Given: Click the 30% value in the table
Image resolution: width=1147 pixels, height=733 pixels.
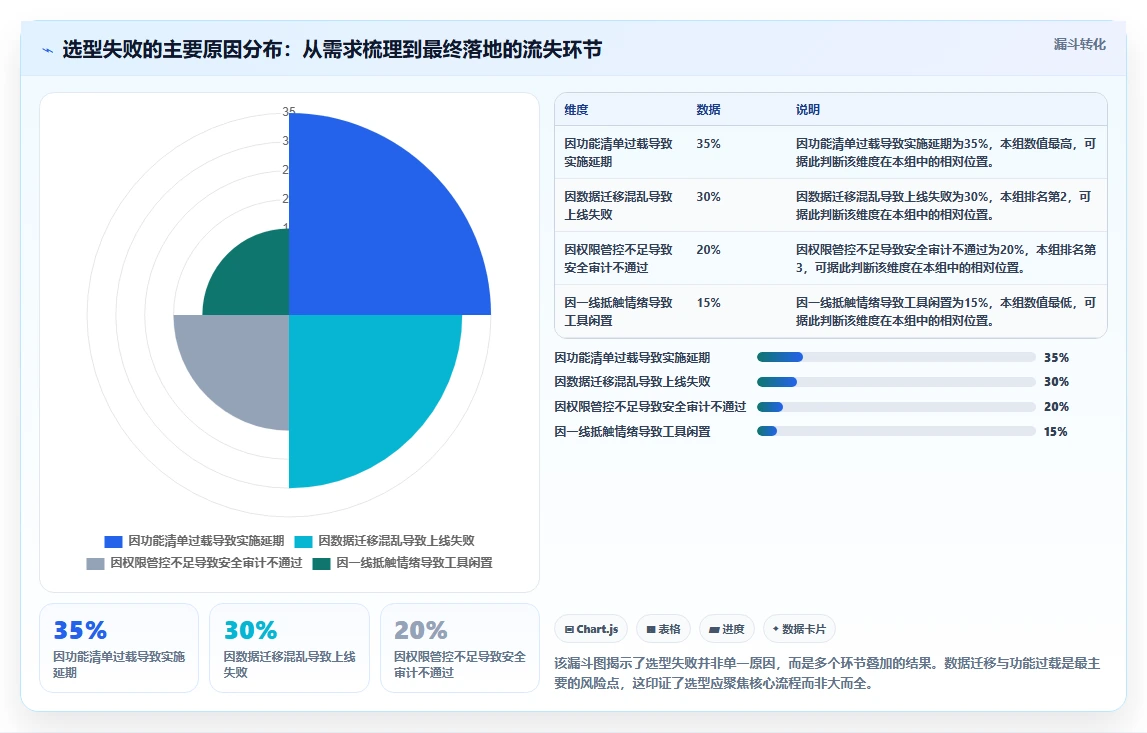Looking at the screenshot, I should coord(708,197).
